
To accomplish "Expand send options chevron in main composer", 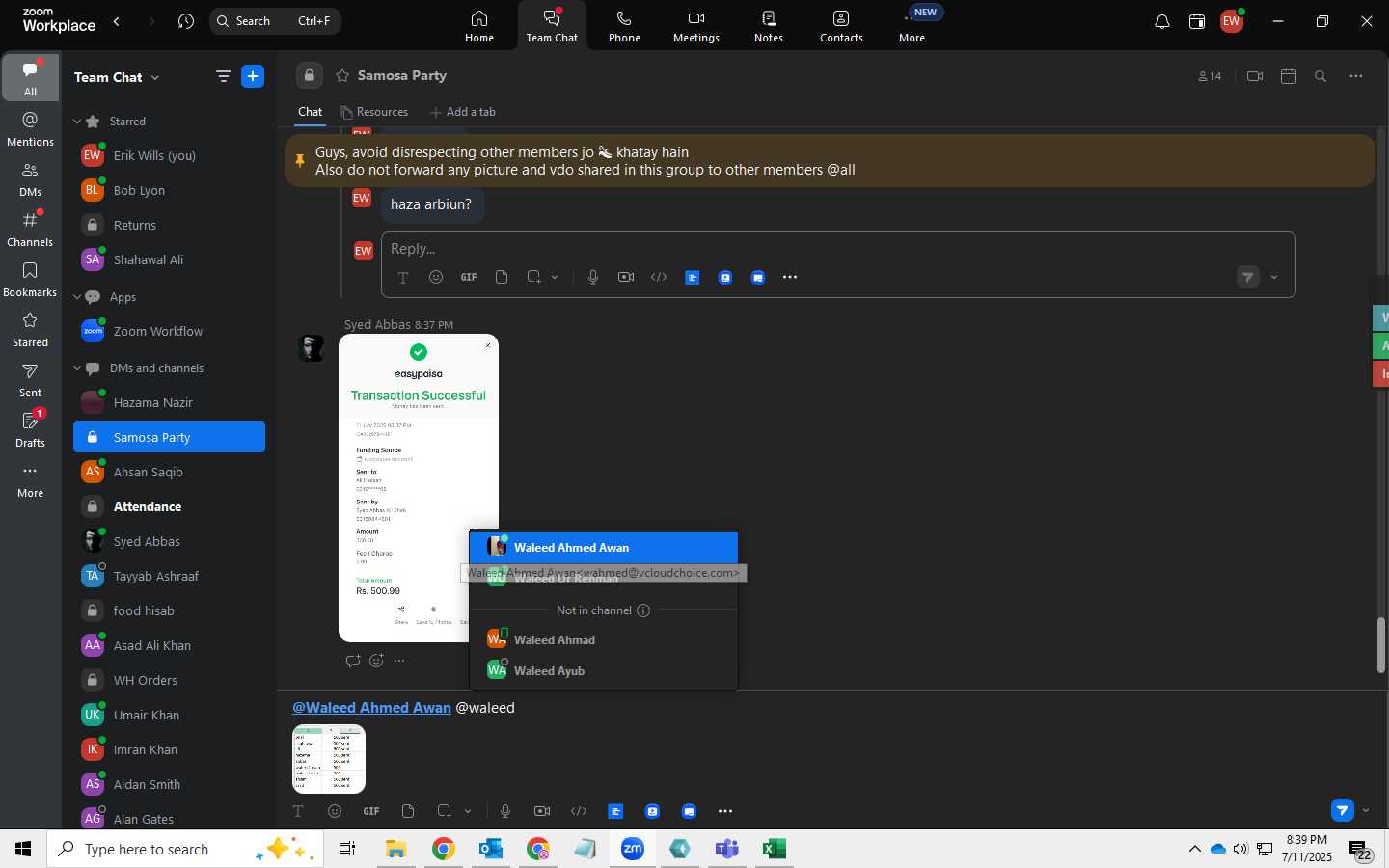I will click(x=1366, y=810).
